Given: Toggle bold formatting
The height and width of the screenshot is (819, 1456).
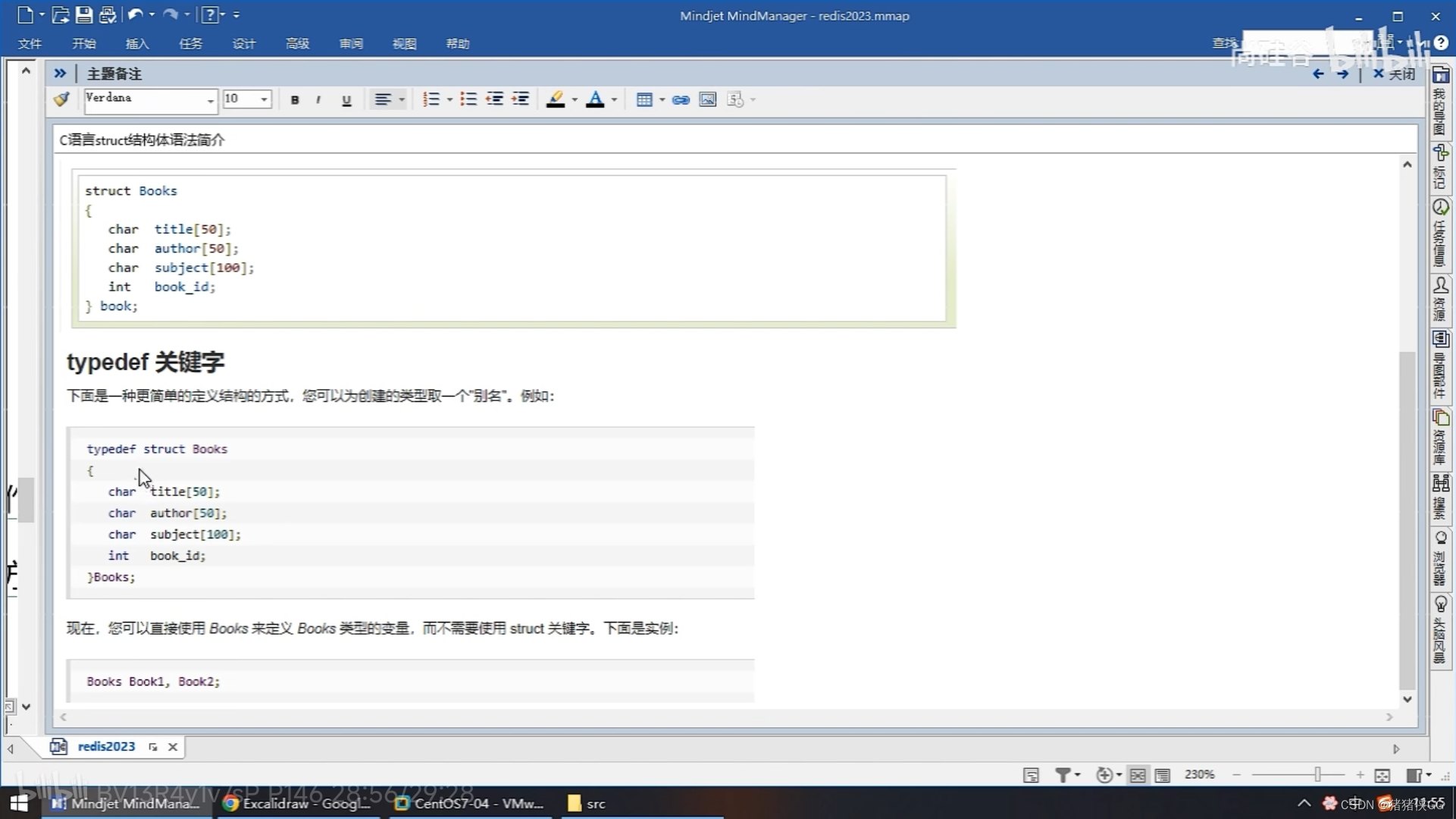Looking at the screenshot, I should point(295,99).
